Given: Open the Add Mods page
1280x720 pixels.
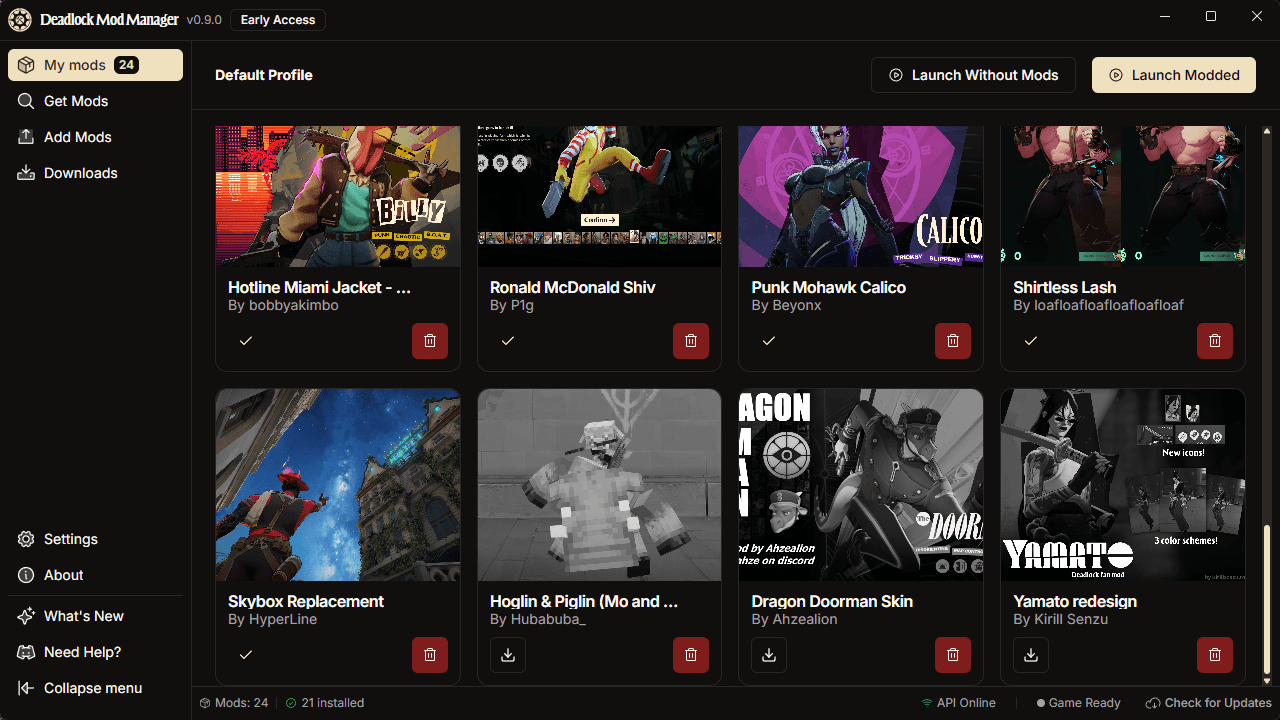Looking at the screenshot, I should [x=77, y=137].
